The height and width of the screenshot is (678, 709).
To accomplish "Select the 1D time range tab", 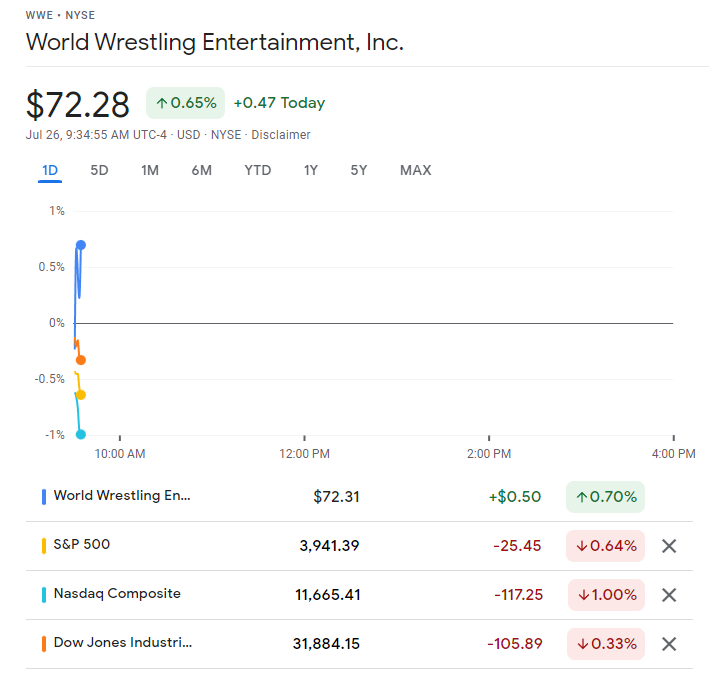I will [x=50, y=171].
